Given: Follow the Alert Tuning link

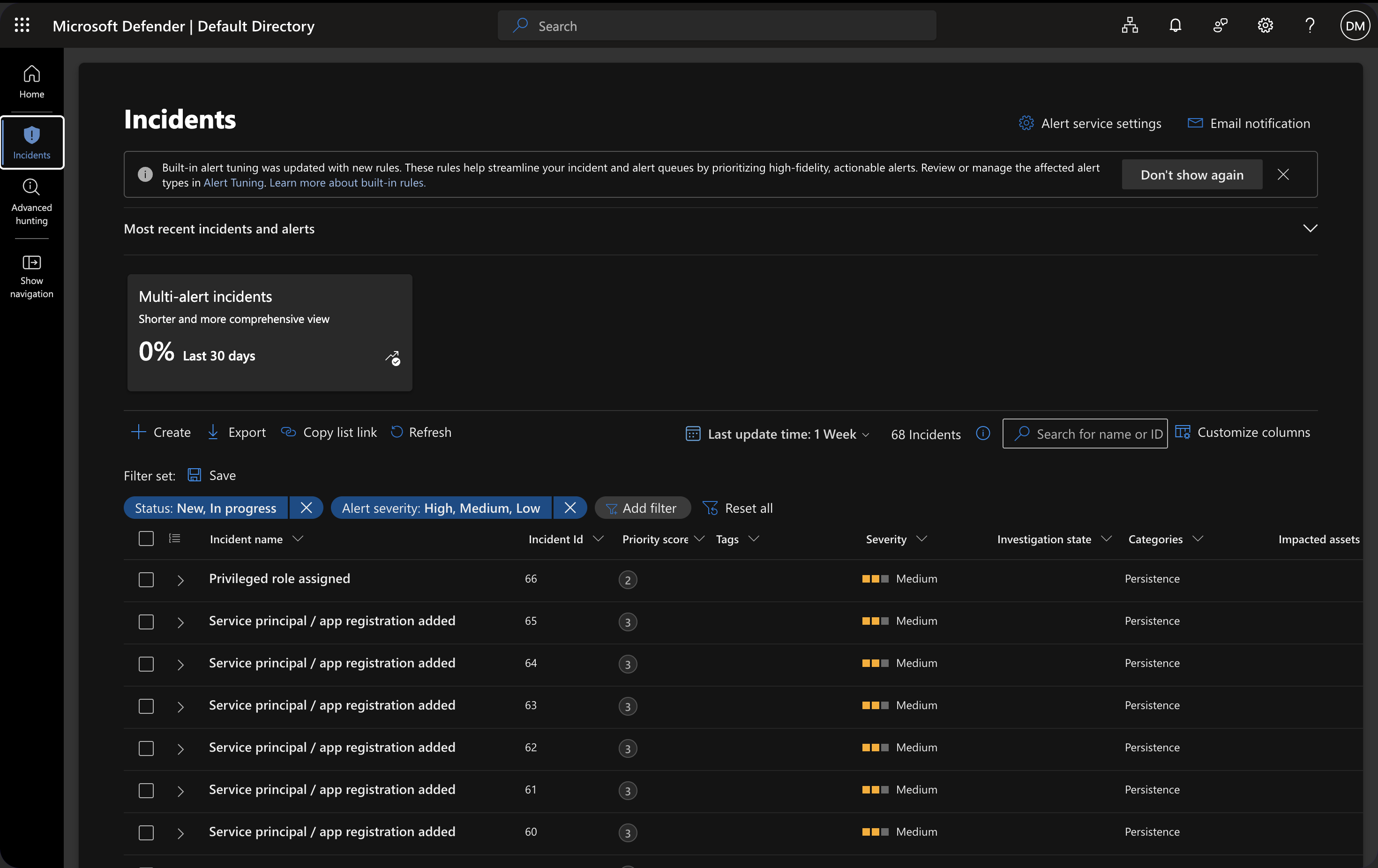Looking at the screenshot, I should (x=233, y=182).
